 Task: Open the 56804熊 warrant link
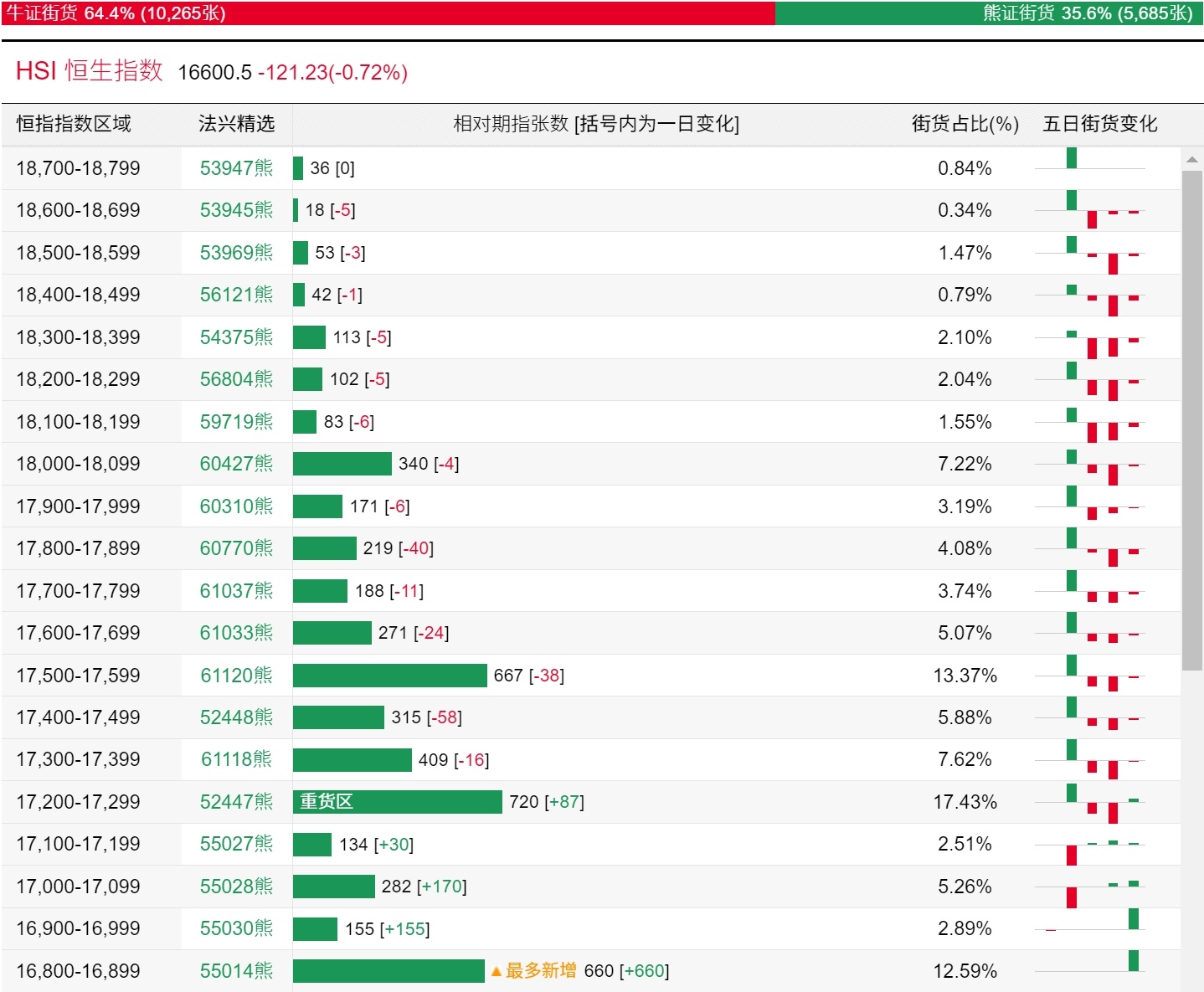click(x=236, y=379)
